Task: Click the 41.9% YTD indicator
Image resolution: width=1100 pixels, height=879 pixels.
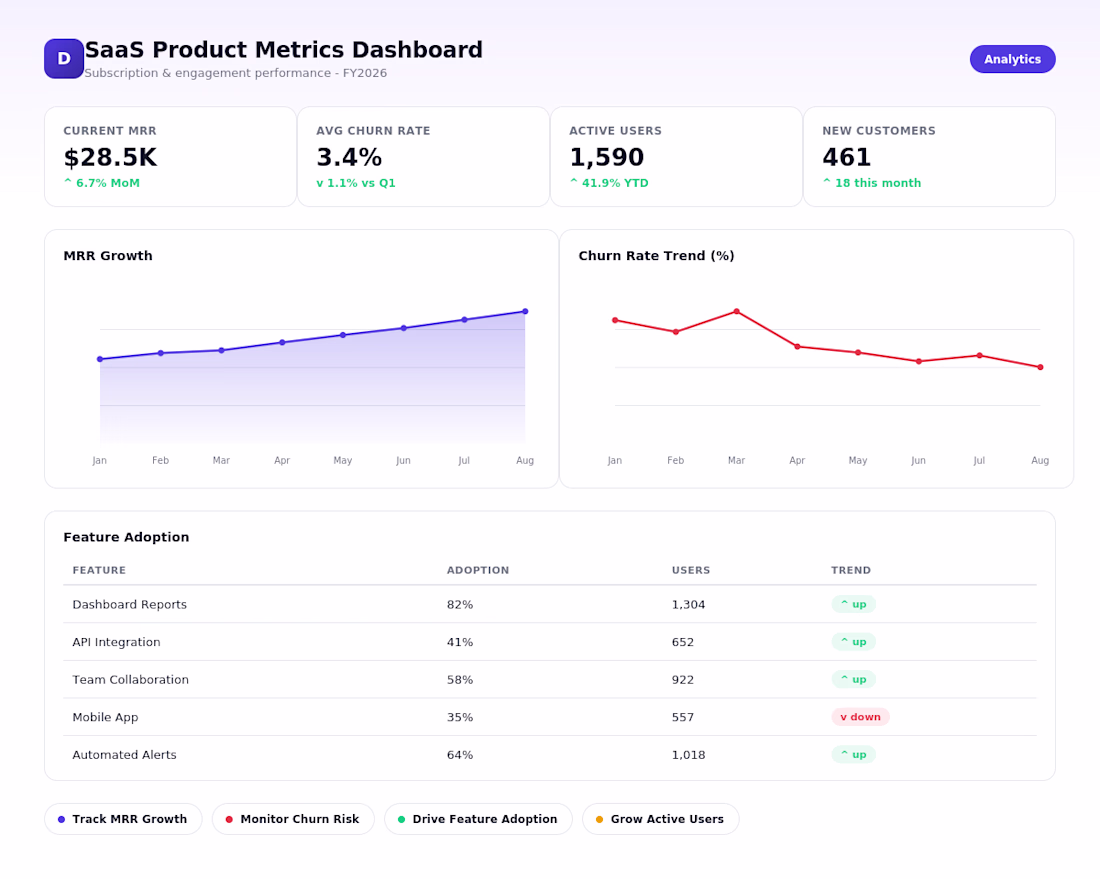Action: tap(608, 182)
